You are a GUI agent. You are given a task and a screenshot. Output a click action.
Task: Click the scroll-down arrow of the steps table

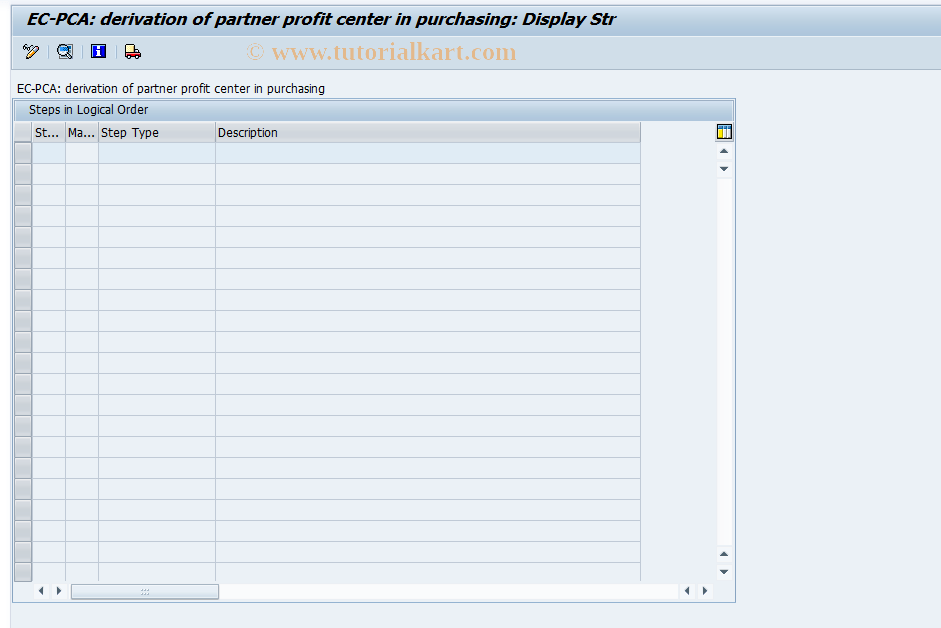[722, 169]
